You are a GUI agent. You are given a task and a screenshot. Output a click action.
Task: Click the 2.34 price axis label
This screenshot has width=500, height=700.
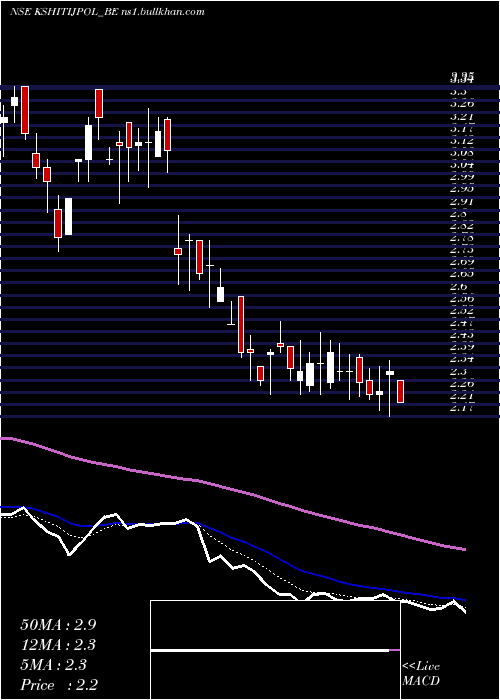pos(462,359)
